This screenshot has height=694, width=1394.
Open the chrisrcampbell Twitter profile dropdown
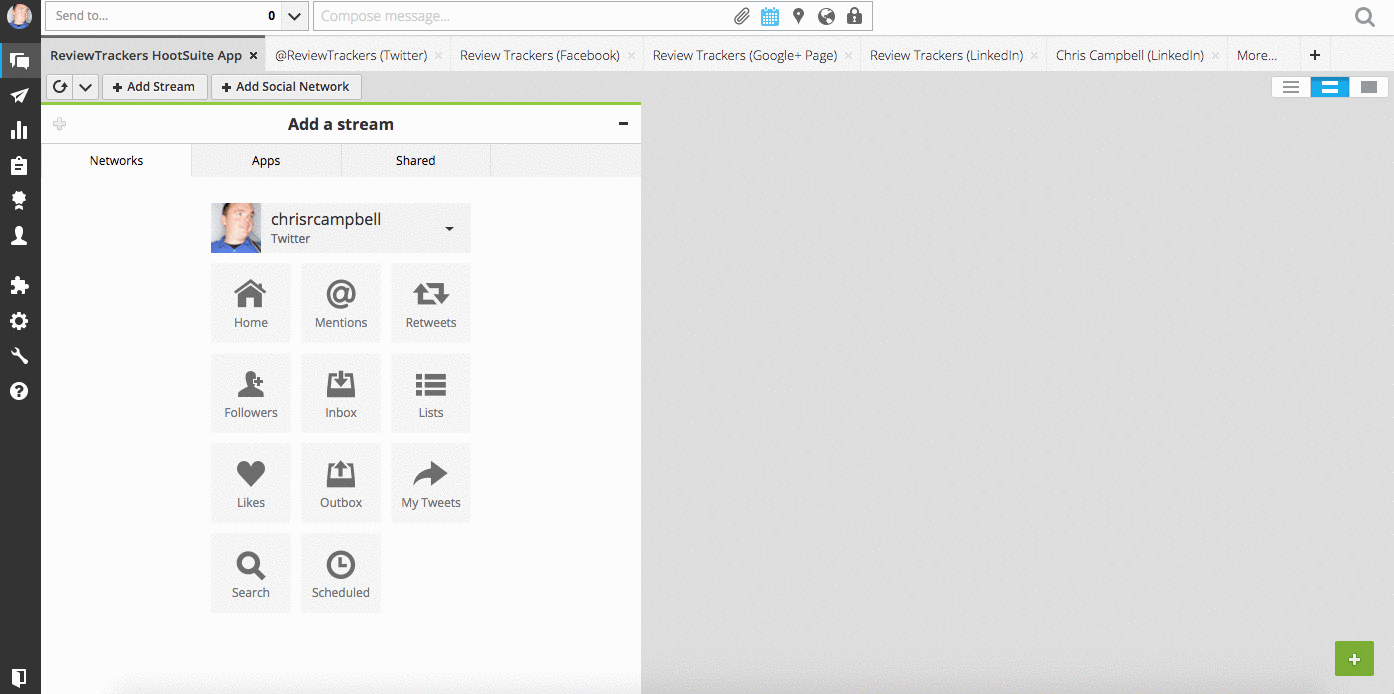pyautogui.click(x=341, y=228)
